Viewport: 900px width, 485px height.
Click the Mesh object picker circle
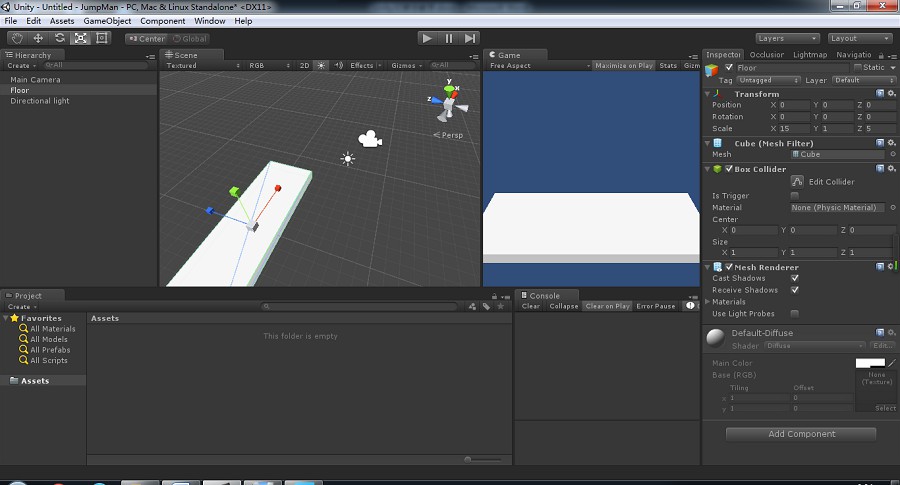893,154
